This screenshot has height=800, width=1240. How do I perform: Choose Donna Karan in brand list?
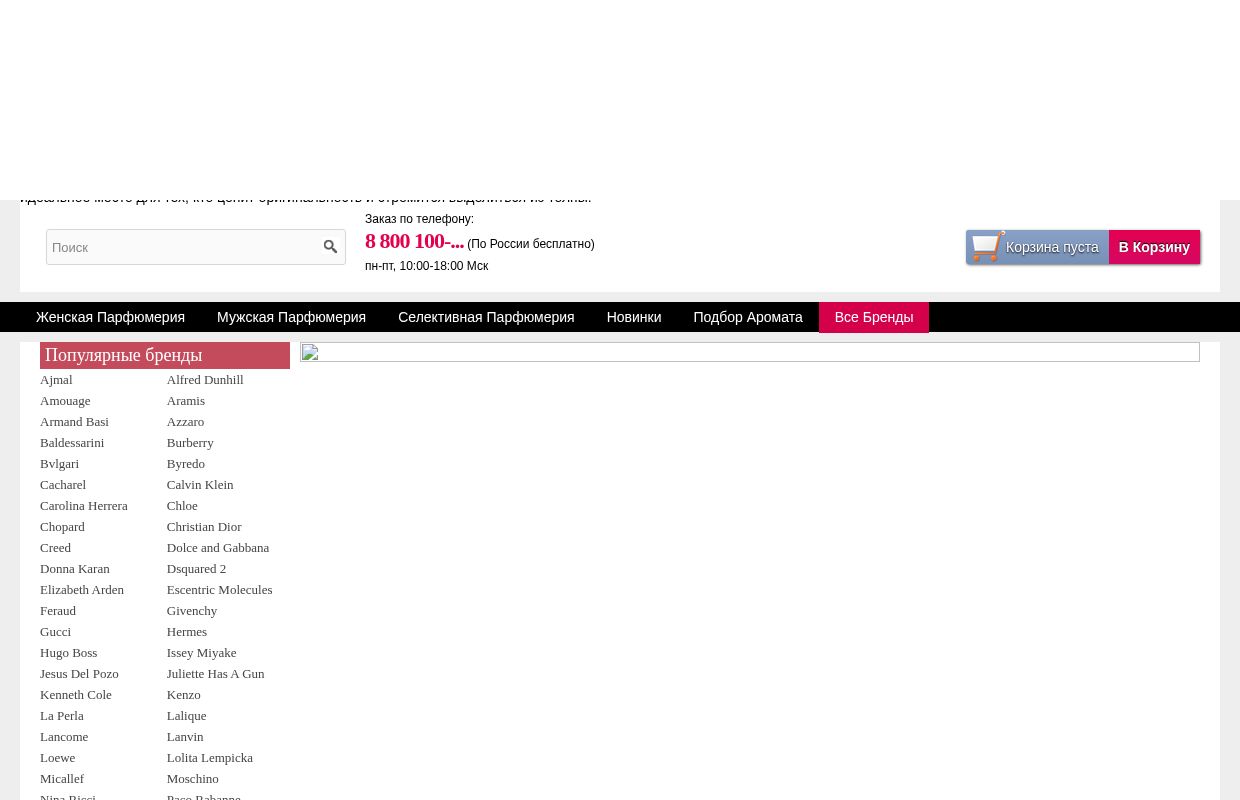pos(75,569)
